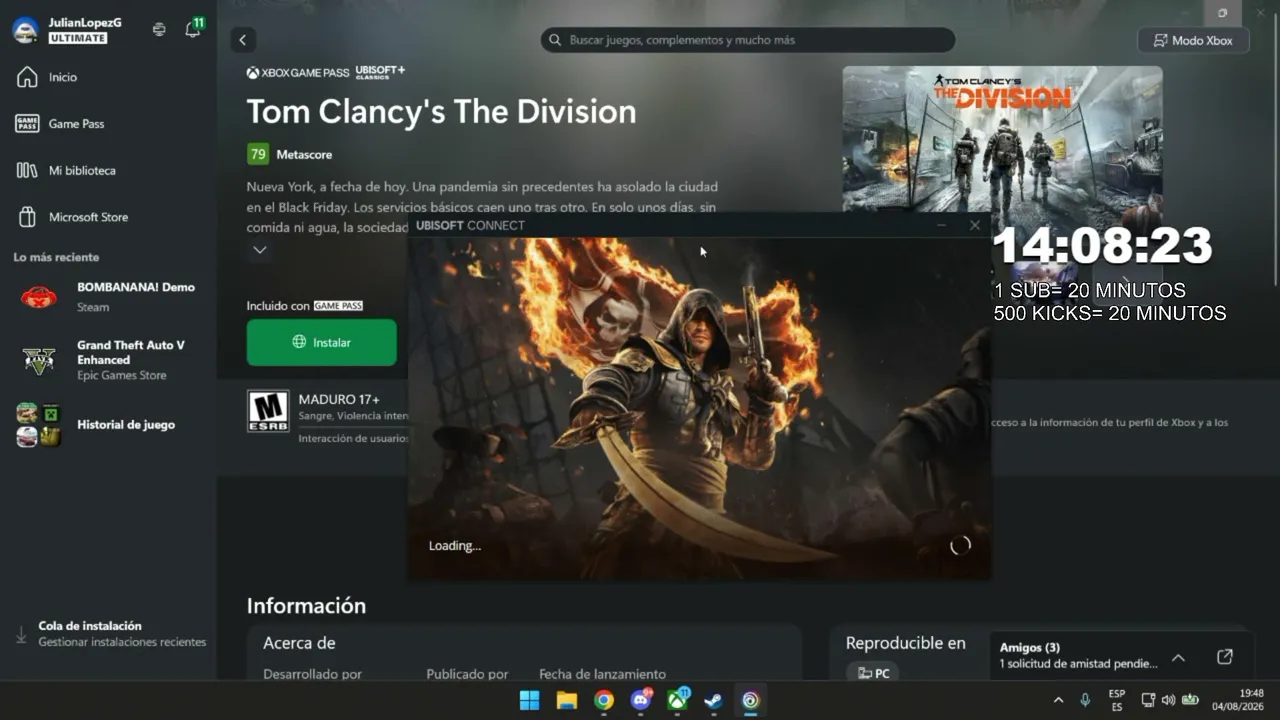Click the 'Publicado por' label

467,674
